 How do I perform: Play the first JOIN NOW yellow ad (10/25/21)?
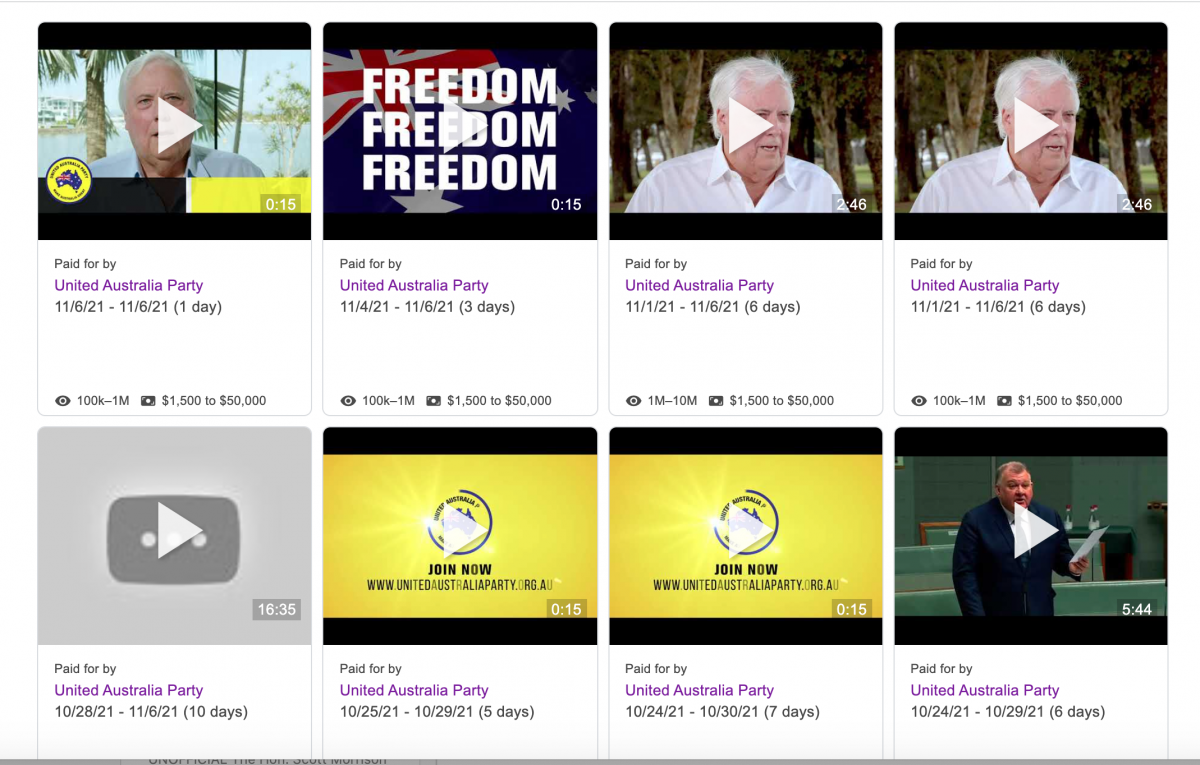coord(460,536)
